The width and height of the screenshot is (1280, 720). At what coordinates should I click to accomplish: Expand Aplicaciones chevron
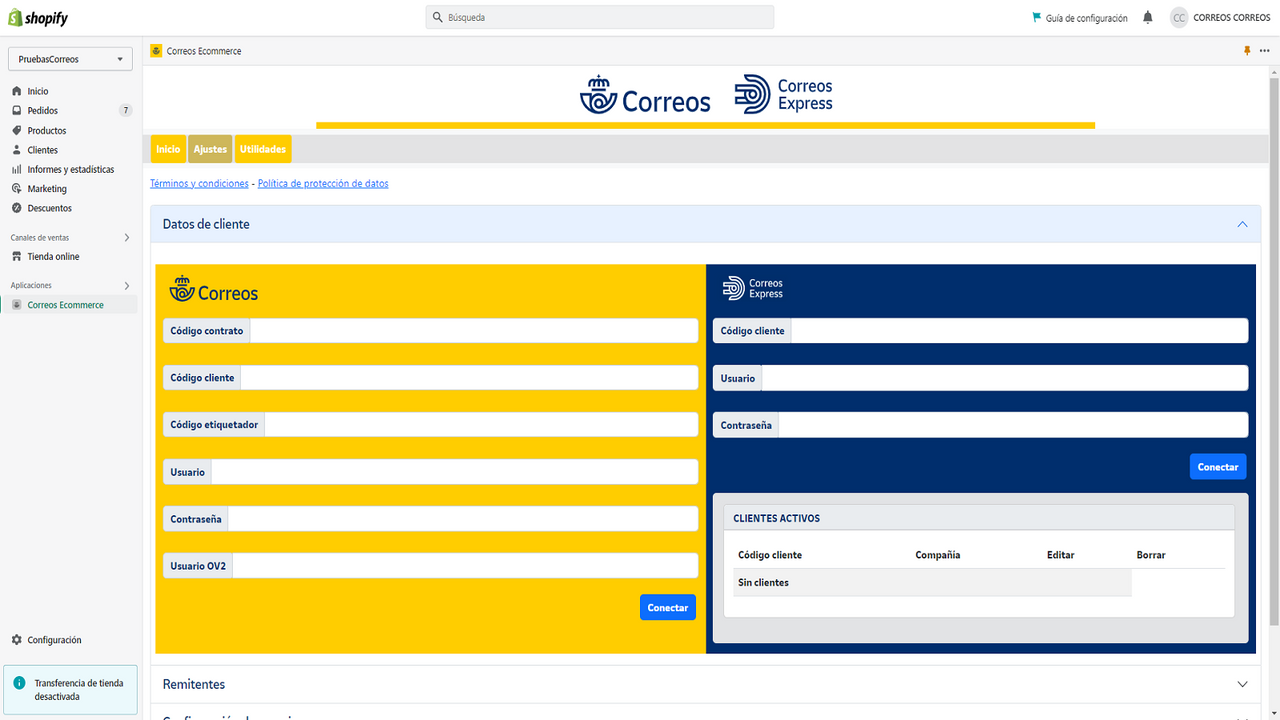click(126, 286)
